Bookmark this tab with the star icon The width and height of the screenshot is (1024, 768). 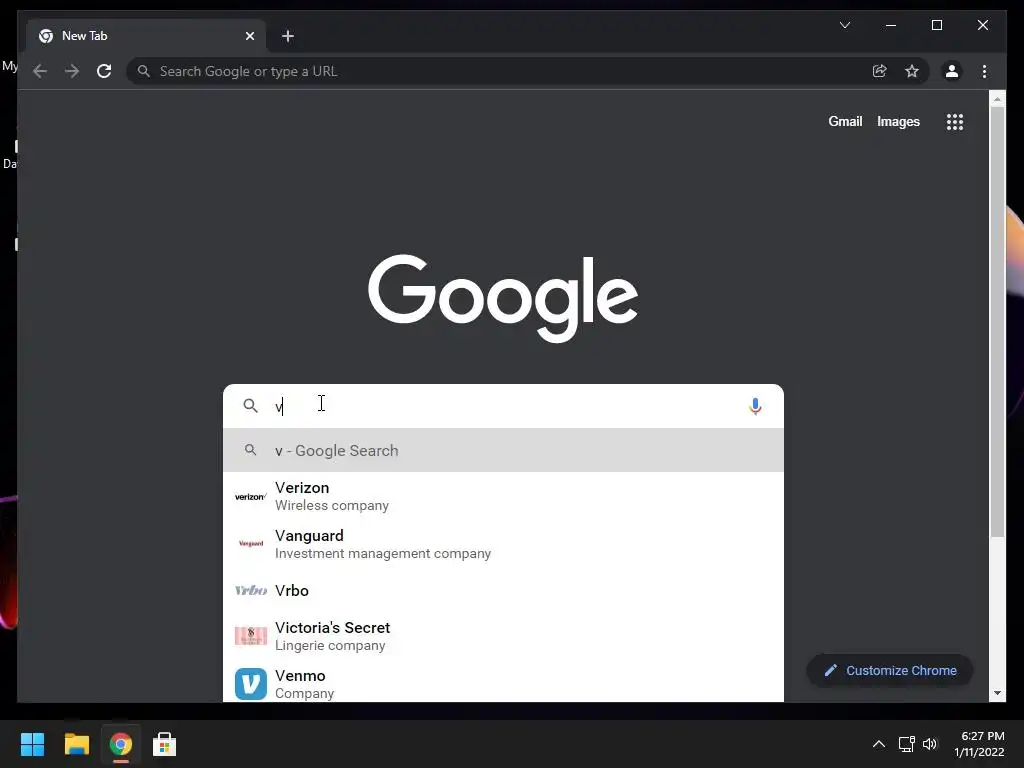coord(912,71)
